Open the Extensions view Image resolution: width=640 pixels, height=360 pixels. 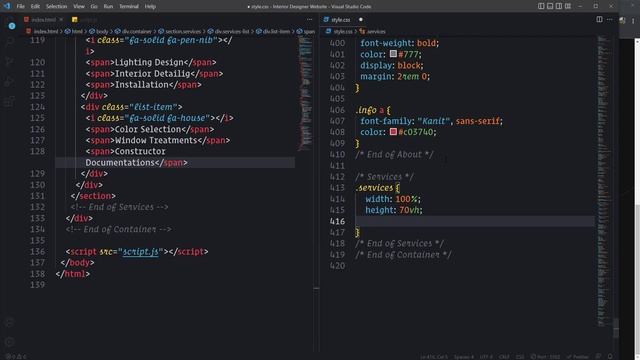coord(9,101)
